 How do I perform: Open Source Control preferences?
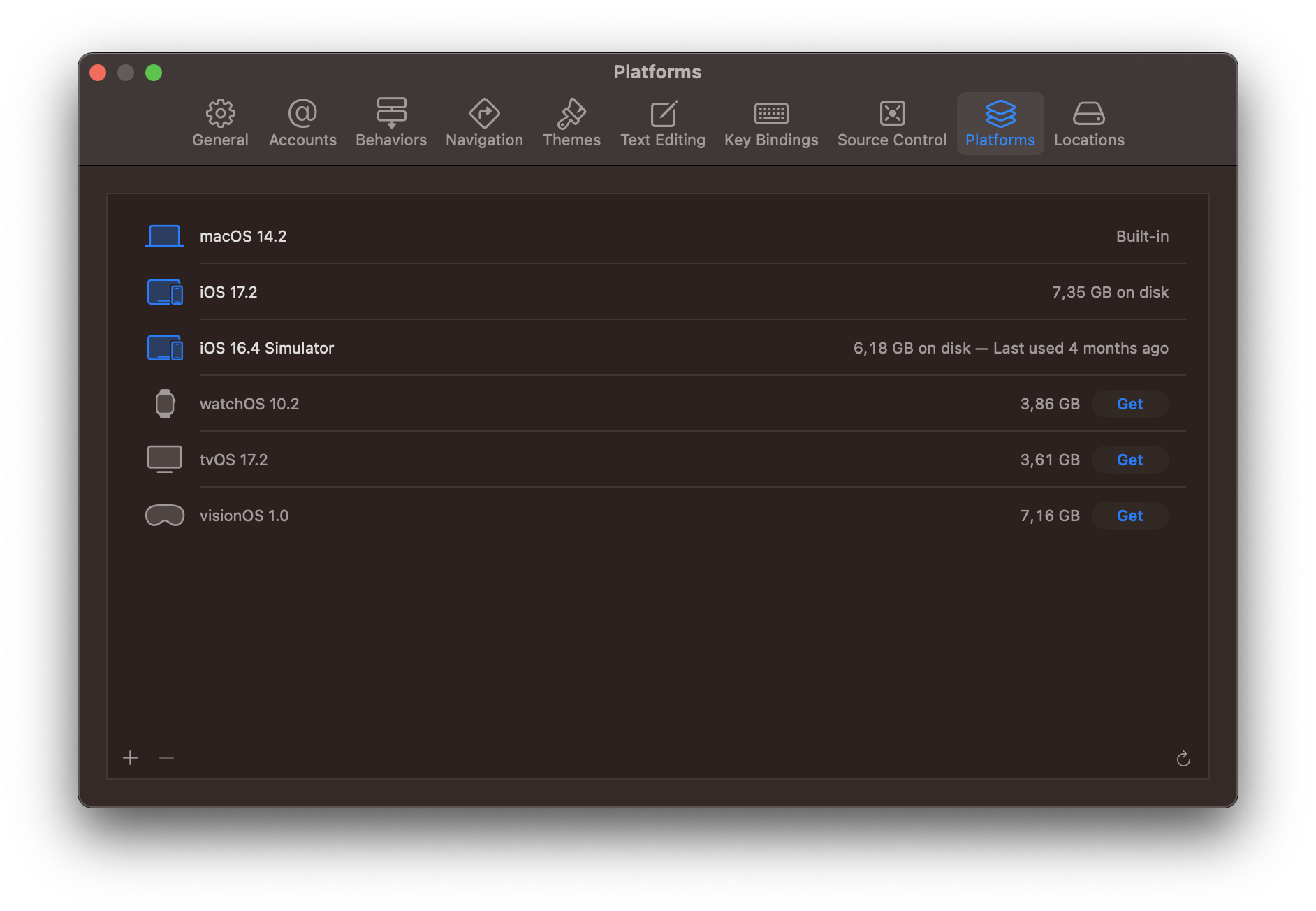891,123
